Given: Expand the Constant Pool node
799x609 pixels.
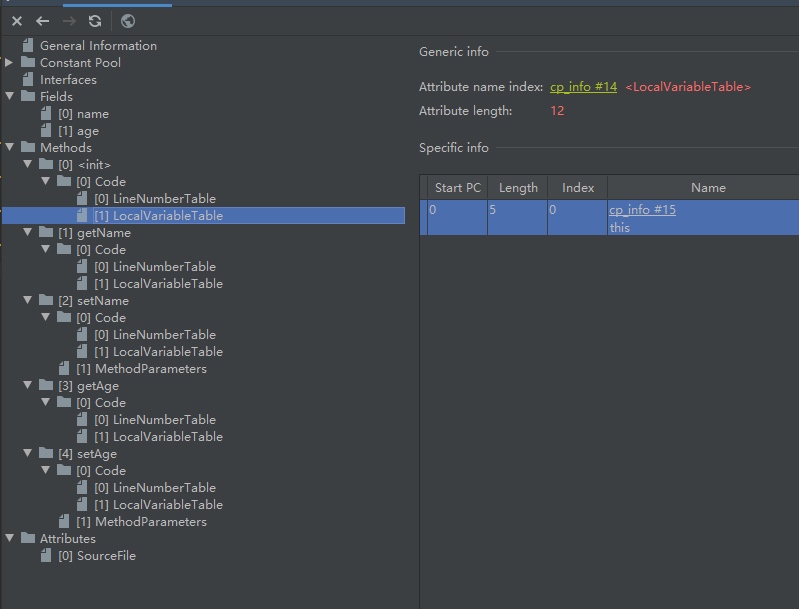Looking at the screenshot, I should (9, 62).
